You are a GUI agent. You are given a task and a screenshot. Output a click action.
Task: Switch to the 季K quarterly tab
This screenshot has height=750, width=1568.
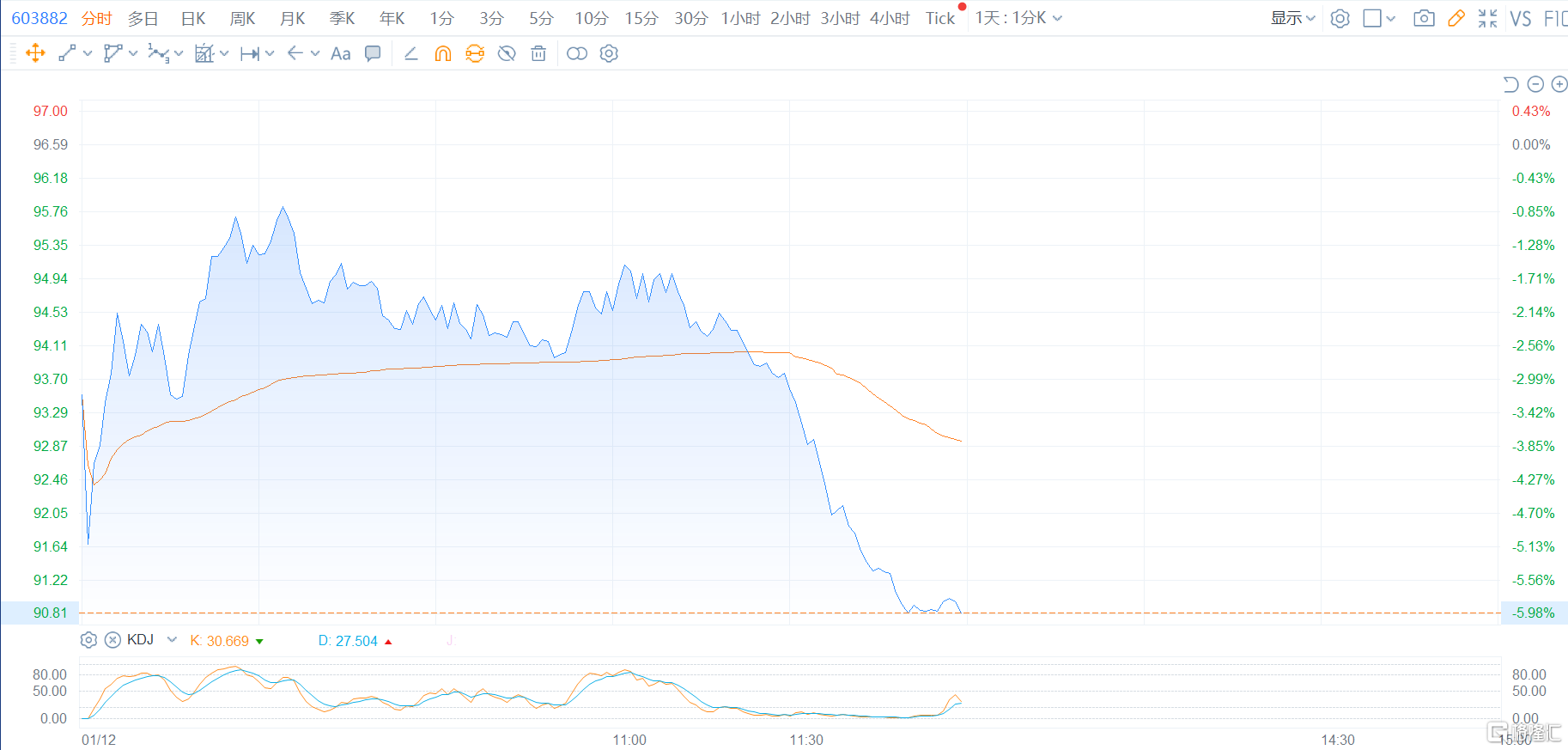pos(343,18)
